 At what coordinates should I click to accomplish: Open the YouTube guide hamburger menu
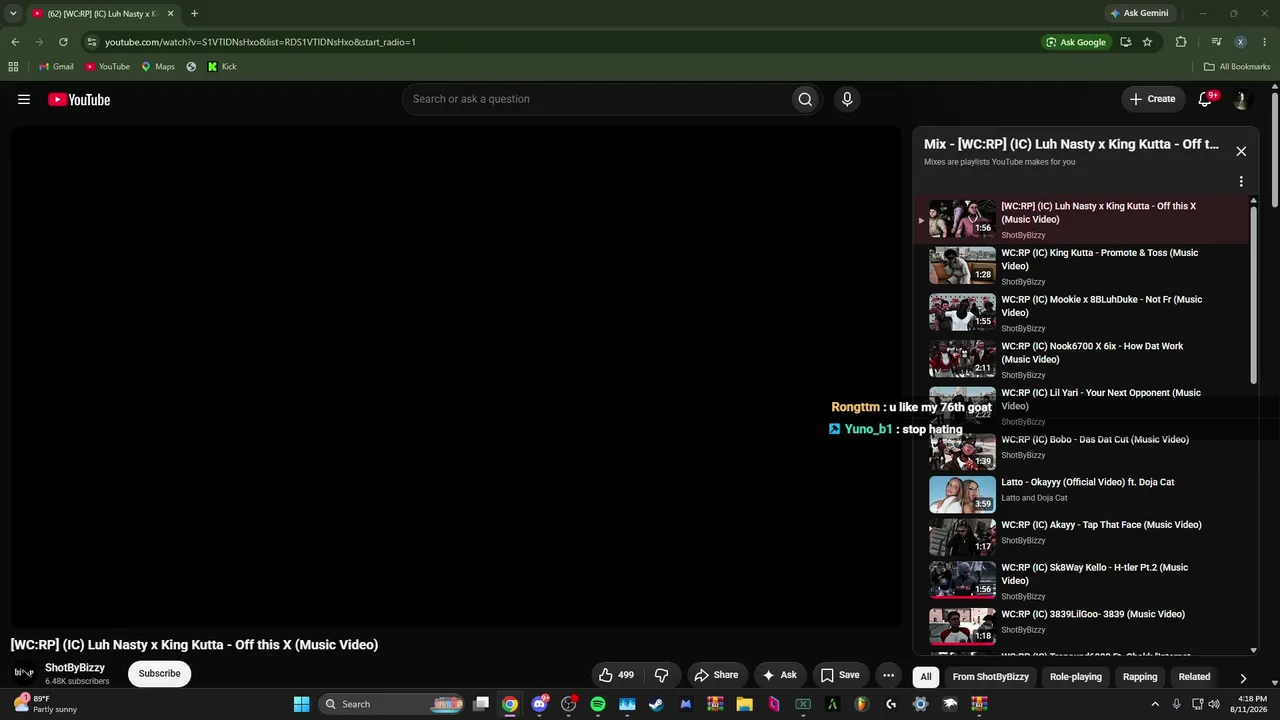(24, 99)
